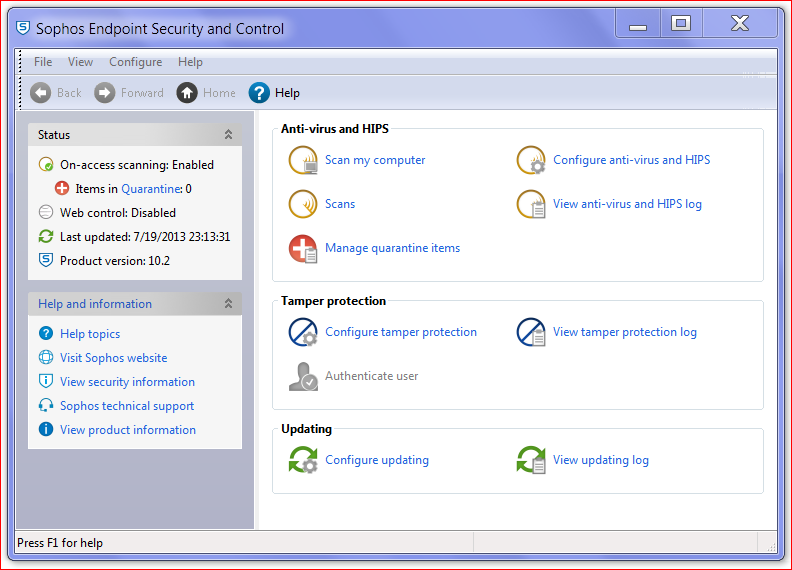Click the View updating log icon
Viewport: 792px width, 570px height.
click(531, 460)
